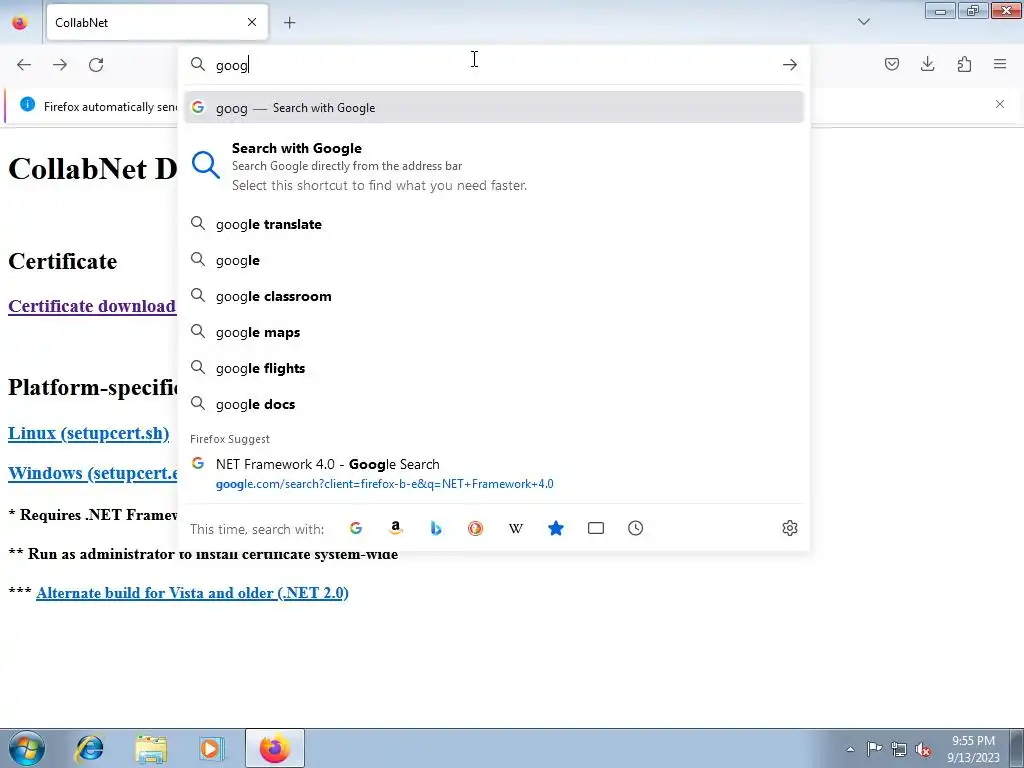The image size is (1024, 768).
Task: Choose the plain 'google' suggestion
Action: click(x=494, y=260)
